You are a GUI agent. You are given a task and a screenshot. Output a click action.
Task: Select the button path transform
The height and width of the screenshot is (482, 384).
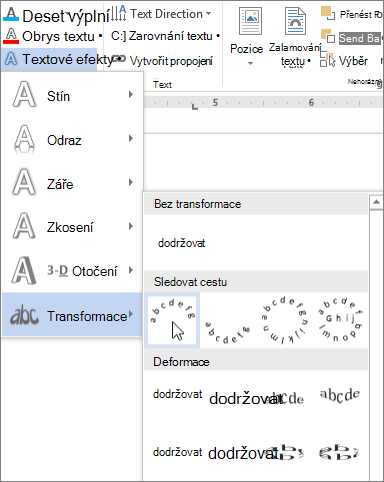340,320
